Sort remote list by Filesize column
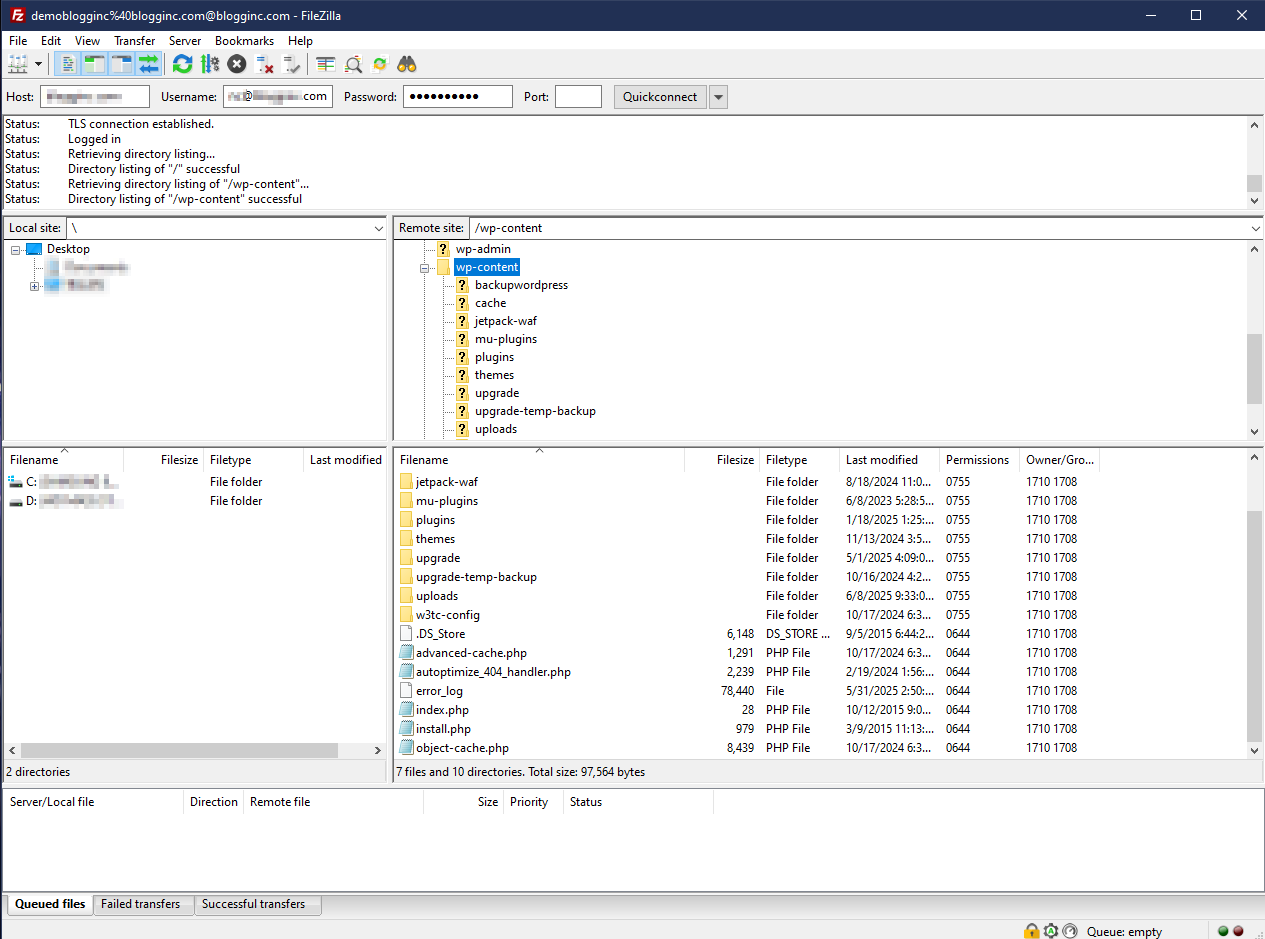 722,460
